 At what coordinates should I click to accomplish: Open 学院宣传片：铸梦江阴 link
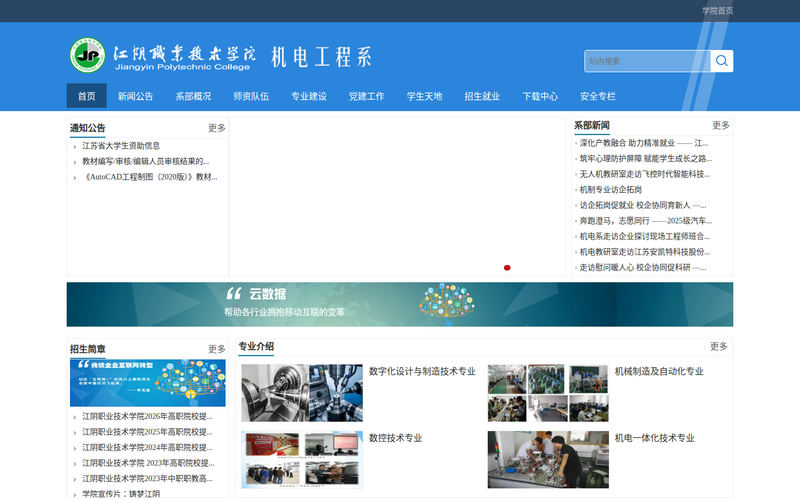pos(121,494)
